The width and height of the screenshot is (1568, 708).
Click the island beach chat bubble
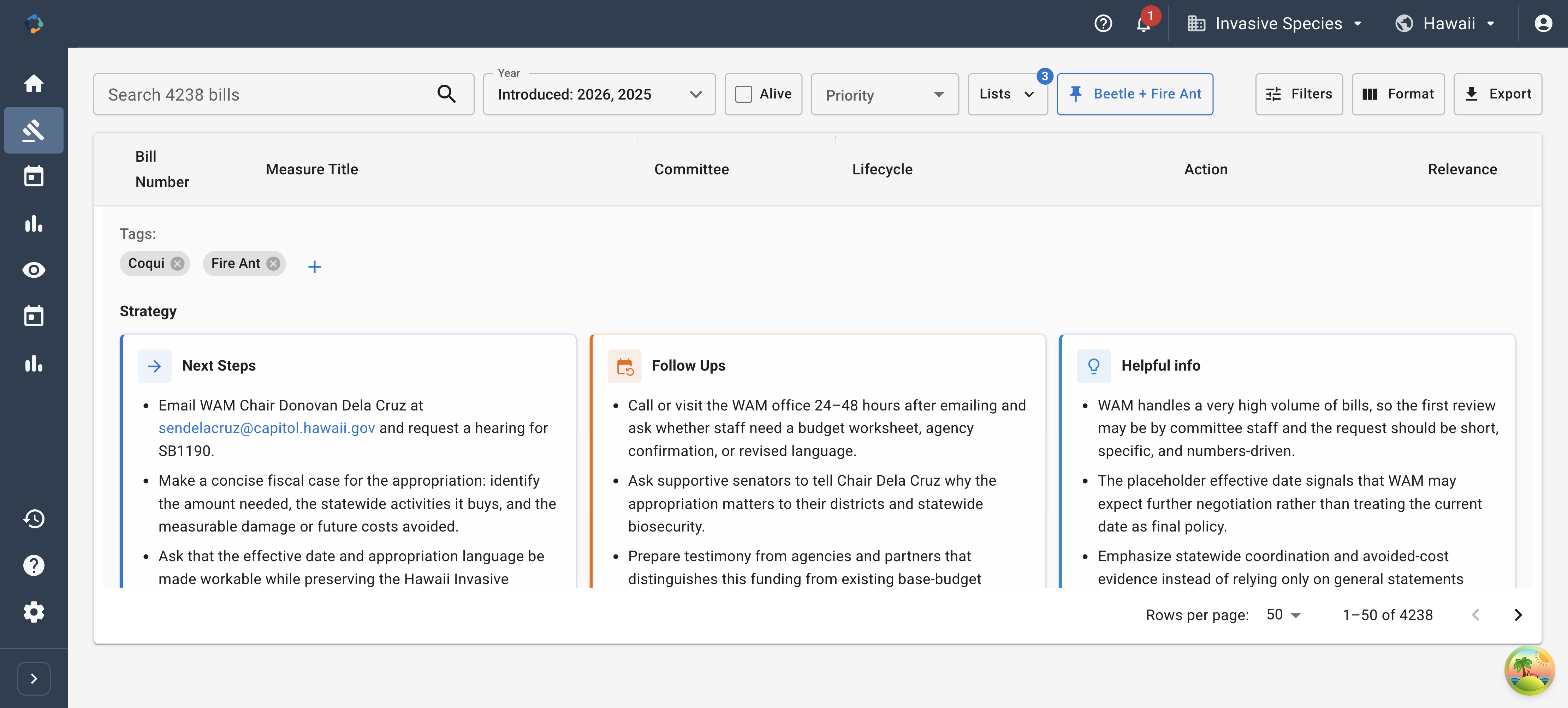(x=1529, y=670)
